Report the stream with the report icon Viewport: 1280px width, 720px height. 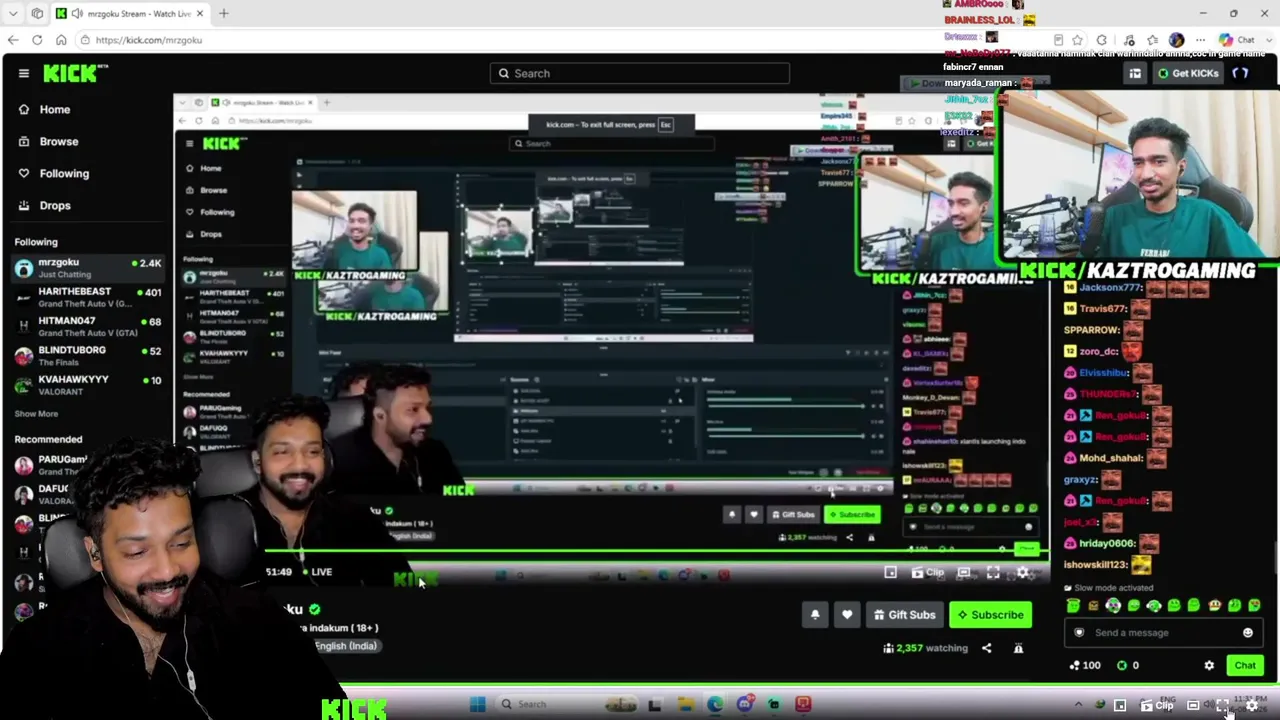coord(1018,648)
